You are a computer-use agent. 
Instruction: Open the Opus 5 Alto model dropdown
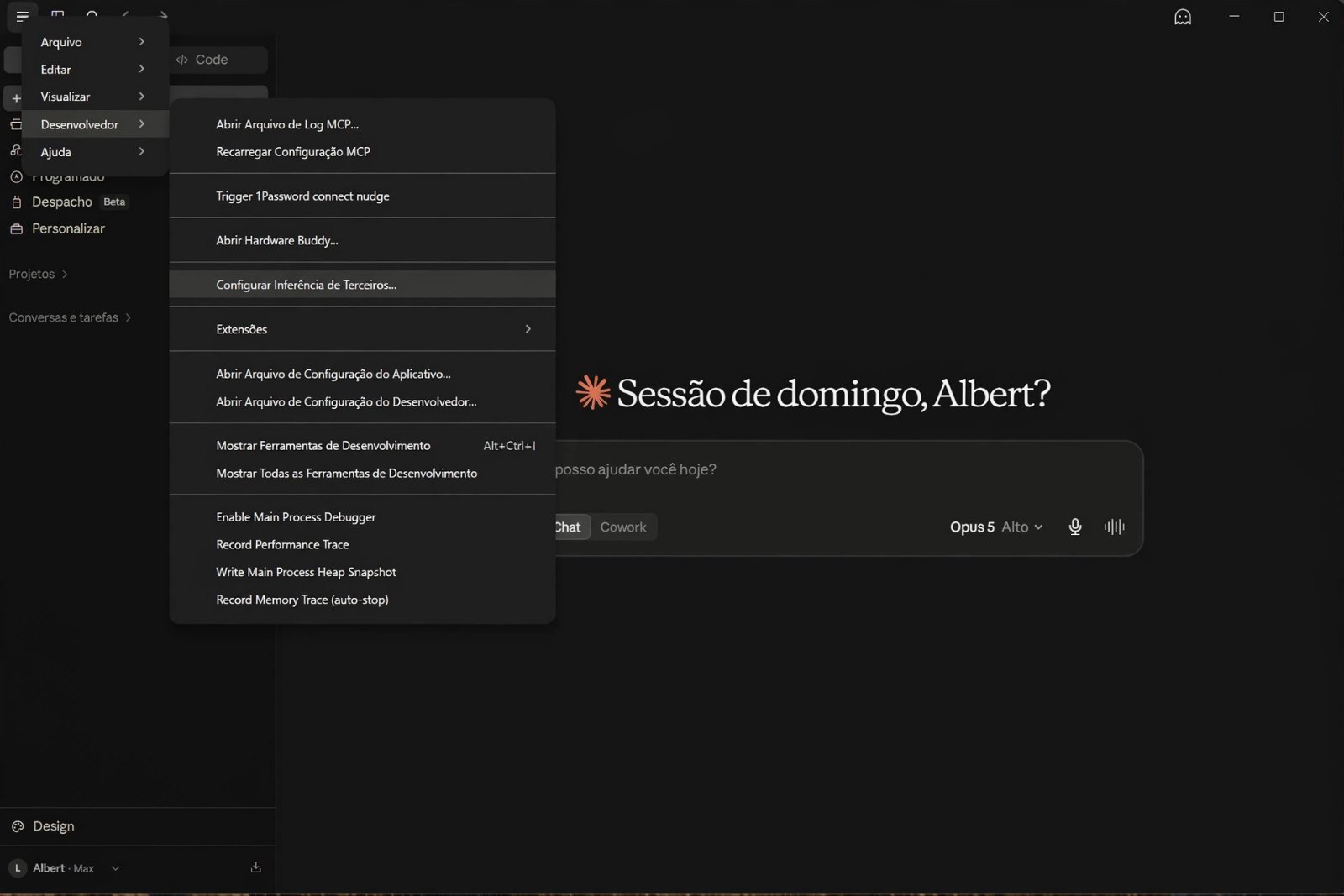click(x=996, y=527)
